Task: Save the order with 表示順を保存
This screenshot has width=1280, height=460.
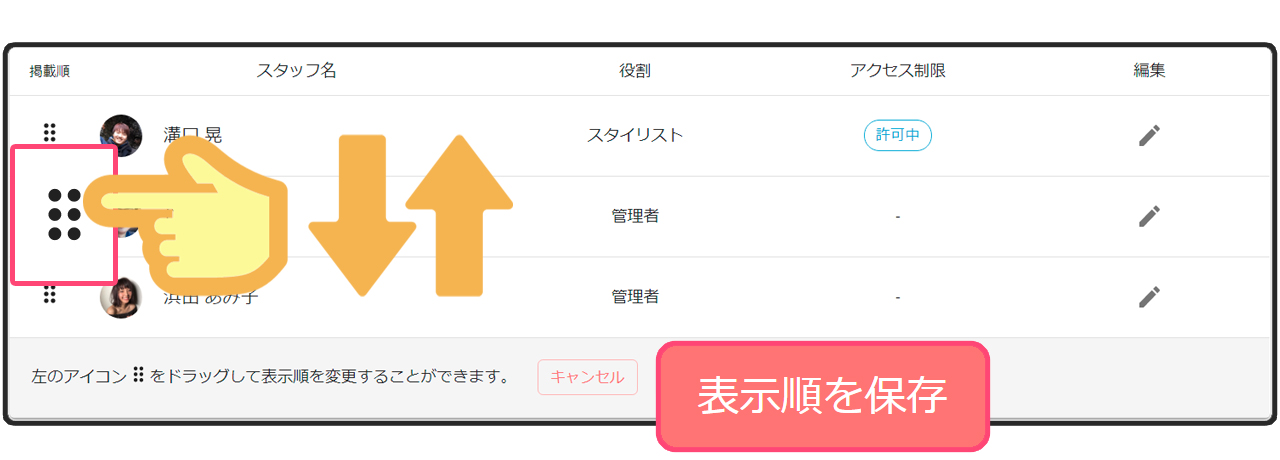Action: [822, 396]
